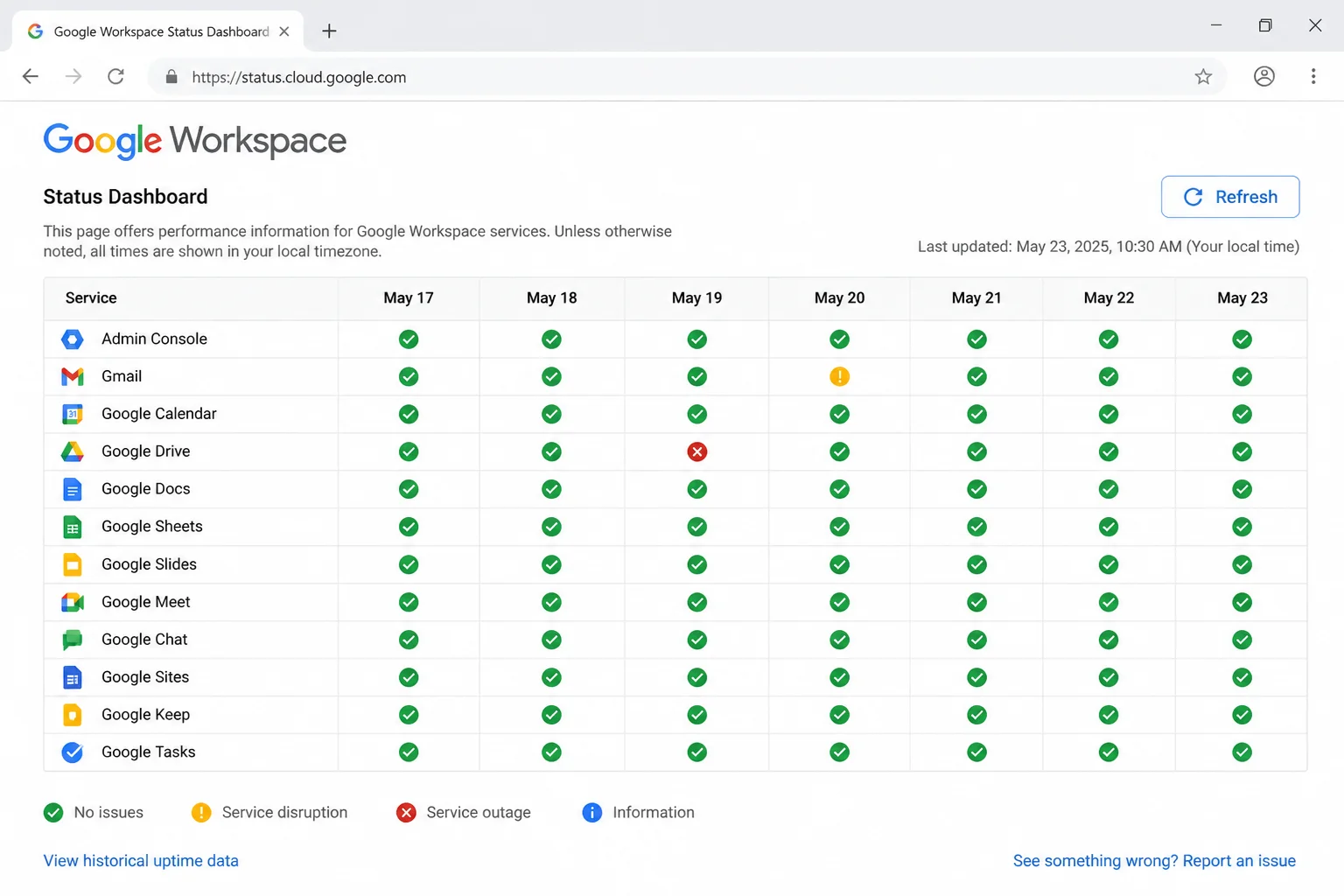Screen dimensions: 1344x896
Task: Click the Google Tasks service name
Action: coord(149,752)
